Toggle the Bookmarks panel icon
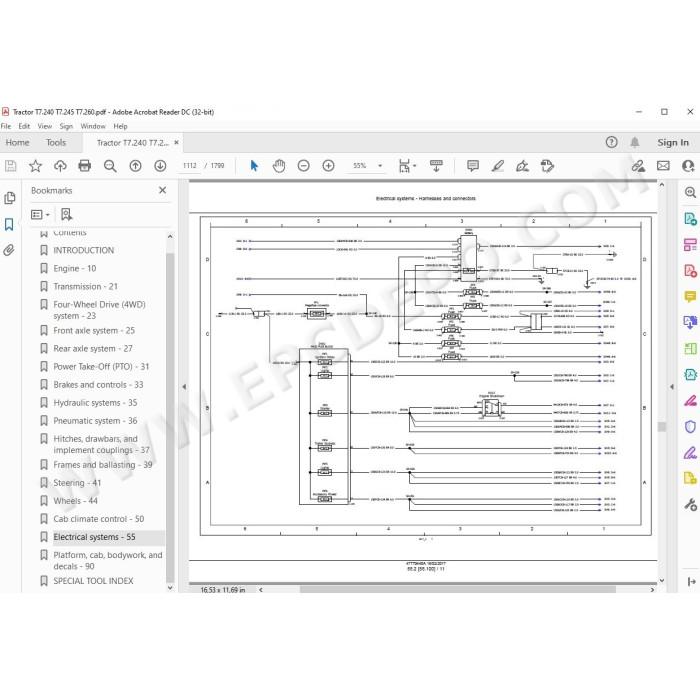 click(x=9, y=224)
